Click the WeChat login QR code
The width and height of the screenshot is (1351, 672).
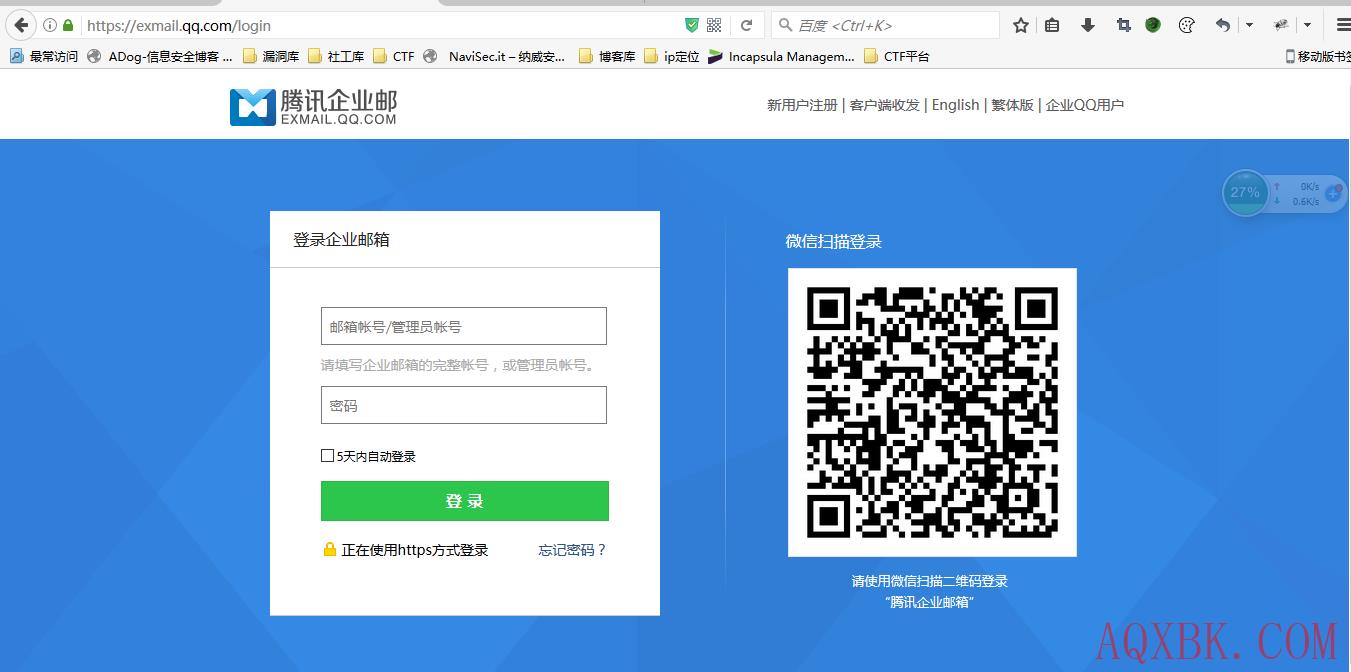click(x=932, y=412)
